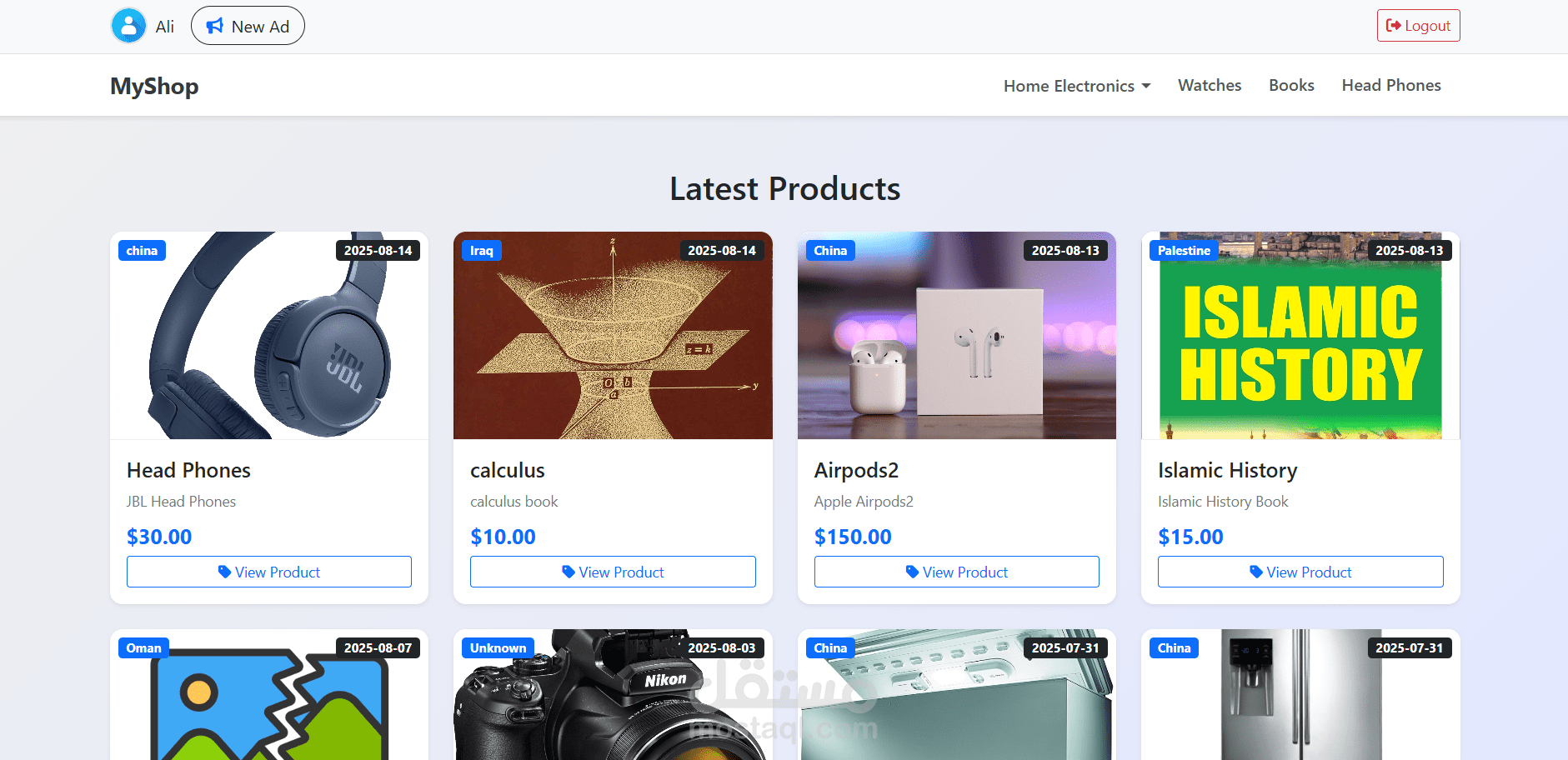Image resolution: width=1568 pixels, height=760 pixels.
Task: Click the $15.00 price
Action: [x=1190, y=537]
